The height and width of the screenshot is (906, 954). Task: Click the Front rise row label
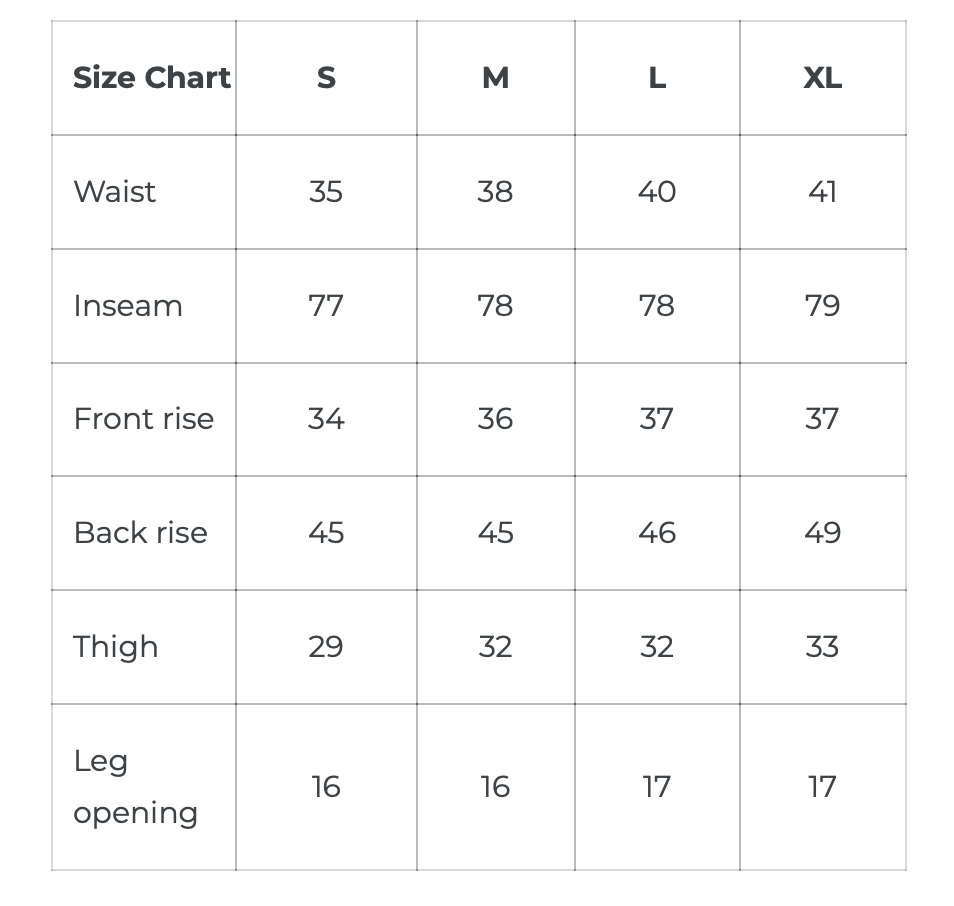coord(144,419)
